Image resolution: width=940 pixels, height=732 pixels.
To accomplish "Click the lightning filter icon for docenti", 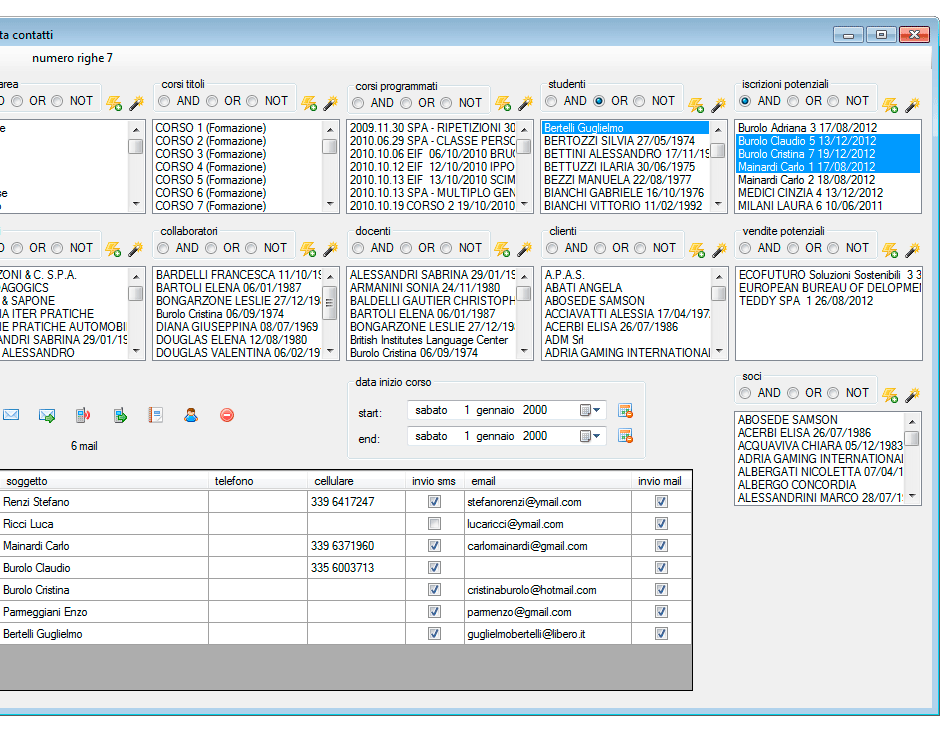I will (x=502, y=249).
